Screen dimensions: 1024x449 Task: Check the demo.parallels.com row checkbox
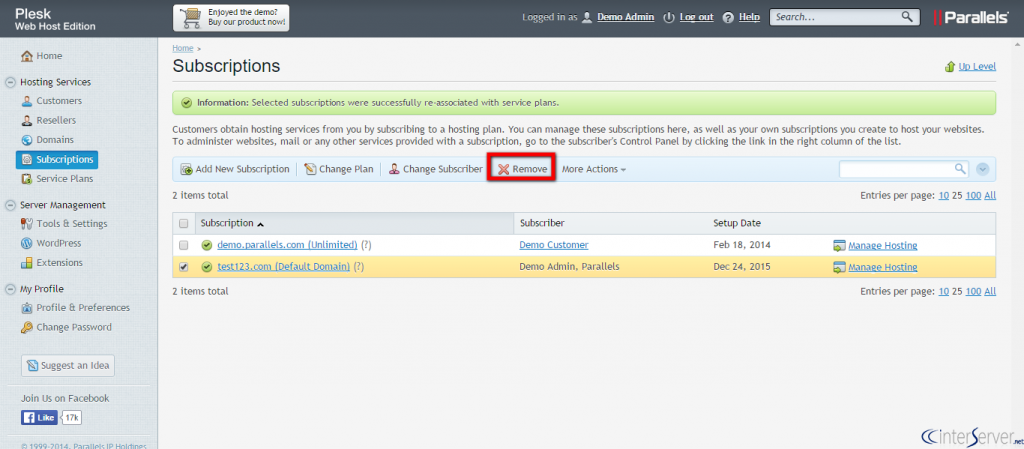(184, 245)
